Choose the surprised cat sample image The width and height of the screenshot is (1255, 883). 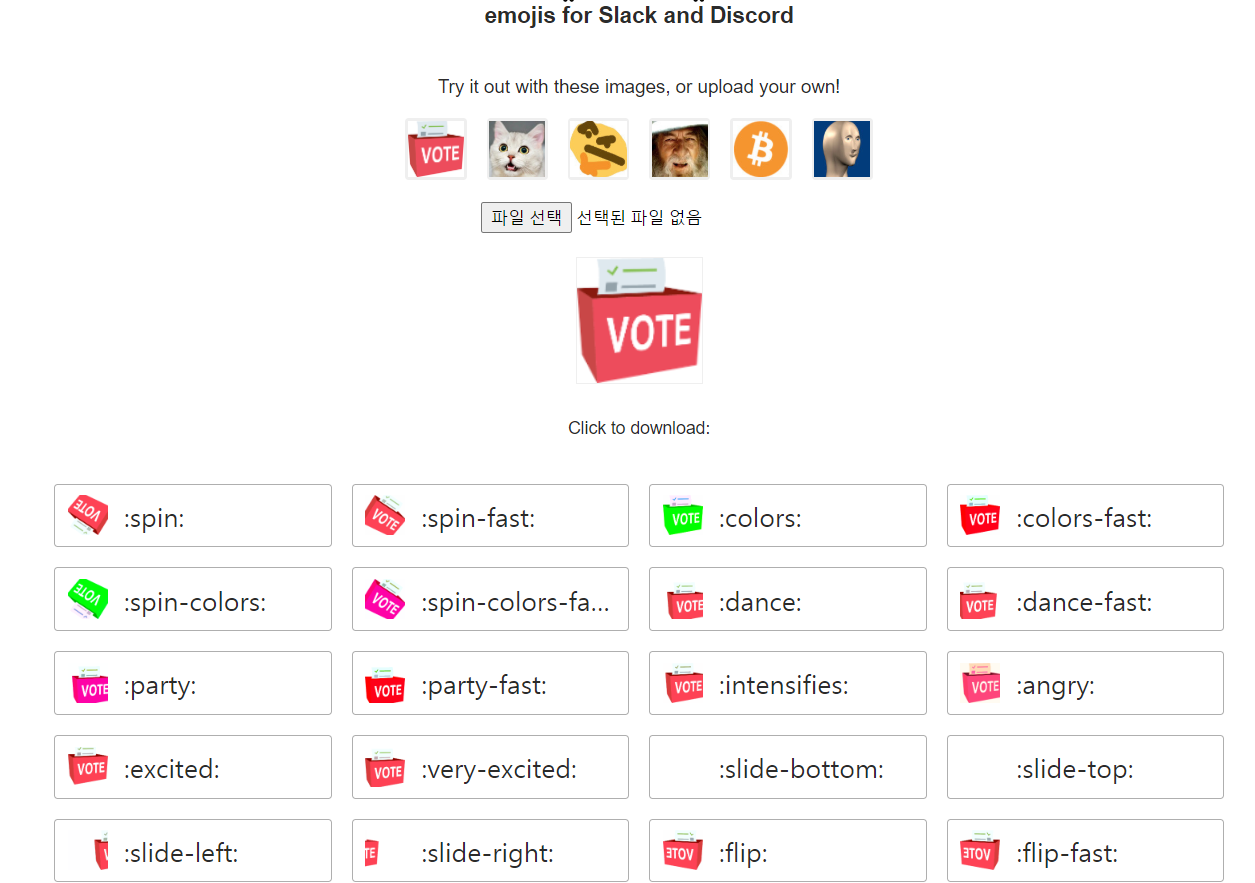517,148
